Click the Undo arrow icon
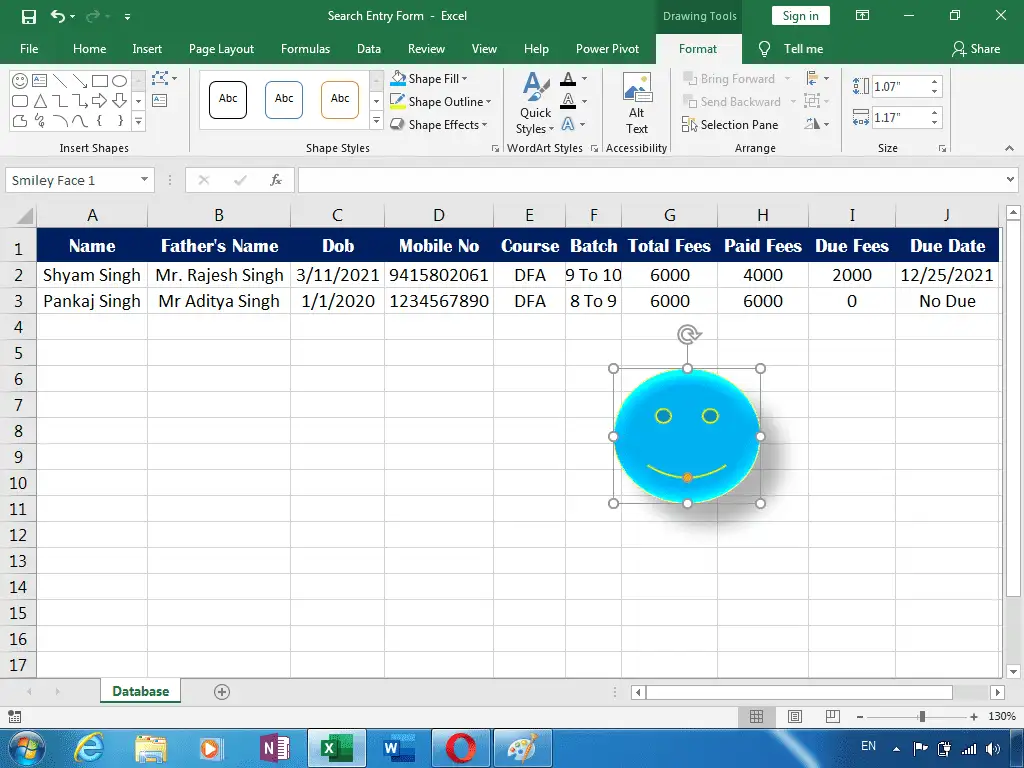This screenshot has width=1024, height=768. 57,16
